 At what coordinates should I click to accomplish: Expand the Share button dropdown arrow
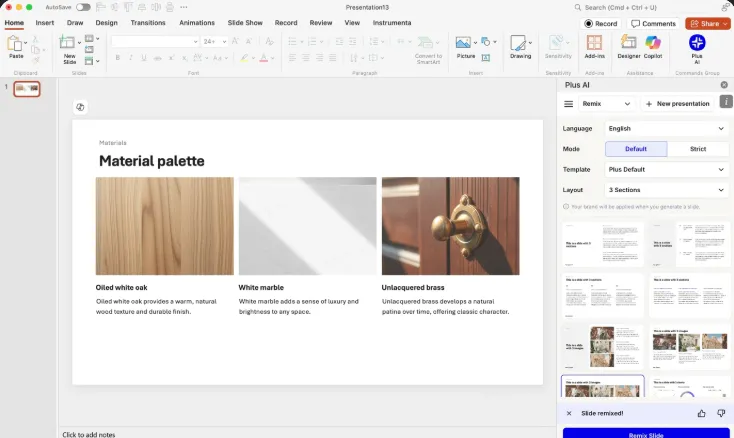pyautogui.click(x=725, y=23)
